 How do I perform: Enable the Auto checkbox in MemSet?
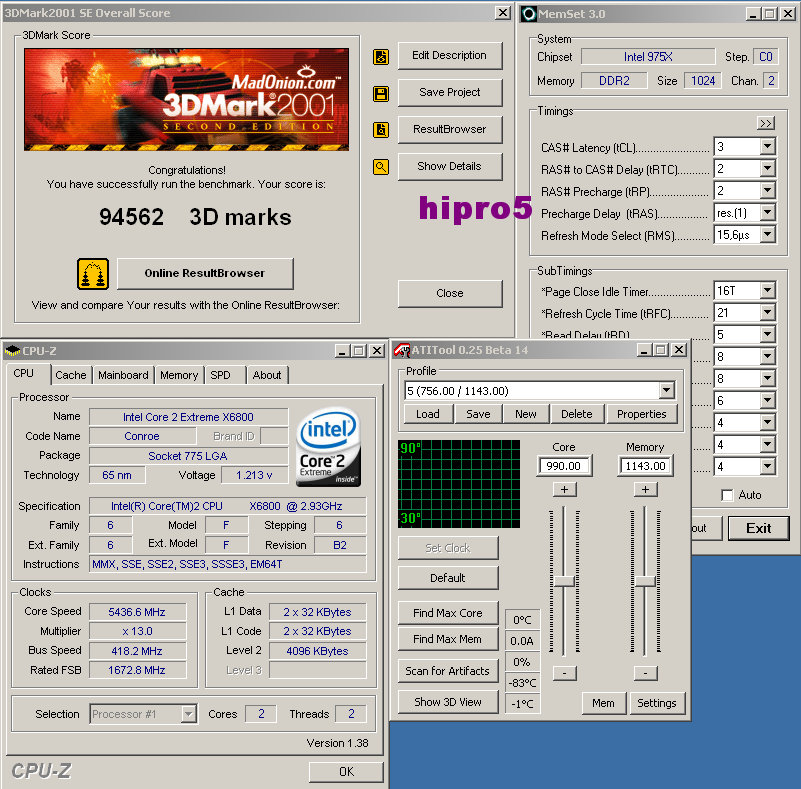point(727,495)
